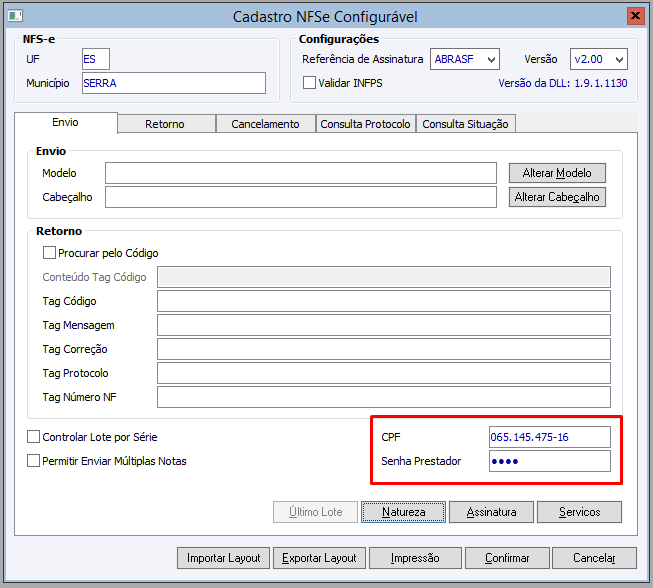Focus the CPF input field
This screenshot has width=653, height=588.
pos(549,437)
